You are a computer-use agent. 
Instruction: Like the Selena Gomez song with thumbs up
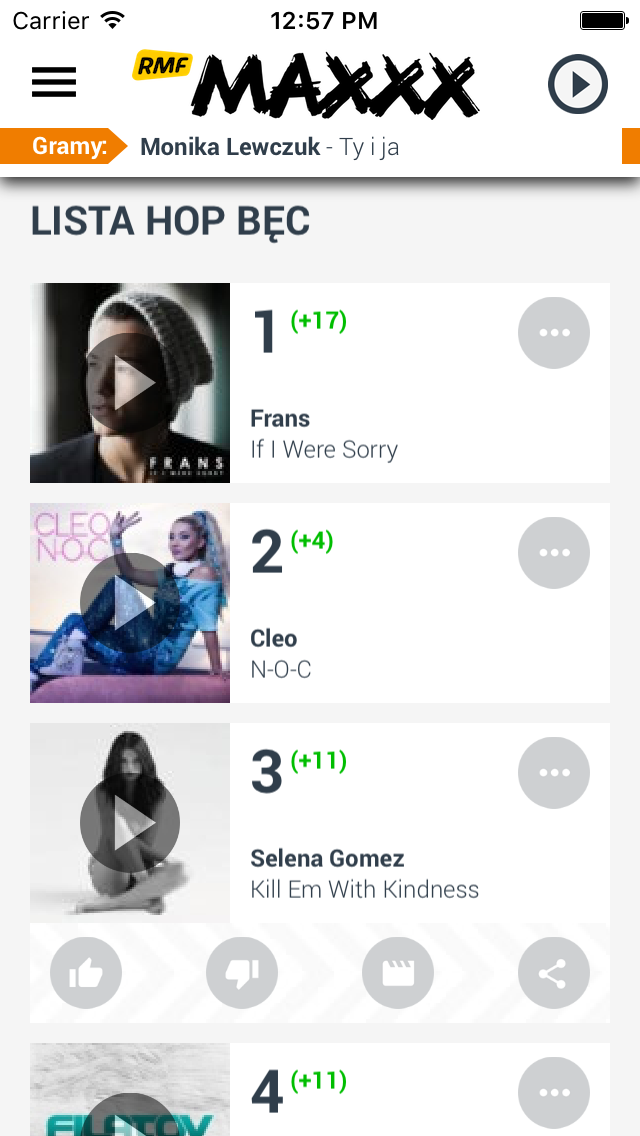pos(86,972)
